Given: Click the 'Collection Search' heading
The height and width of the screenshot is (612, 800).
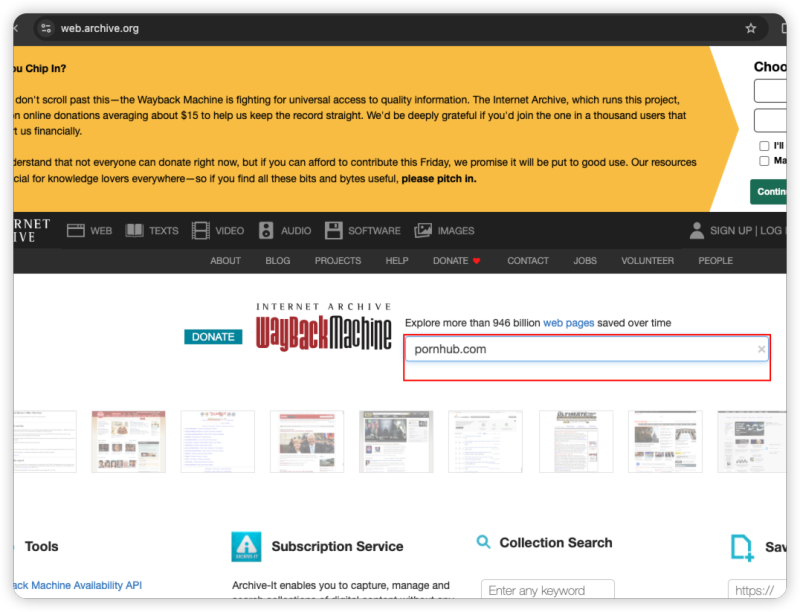Looking at the screenshot, I should click(556, 543).
